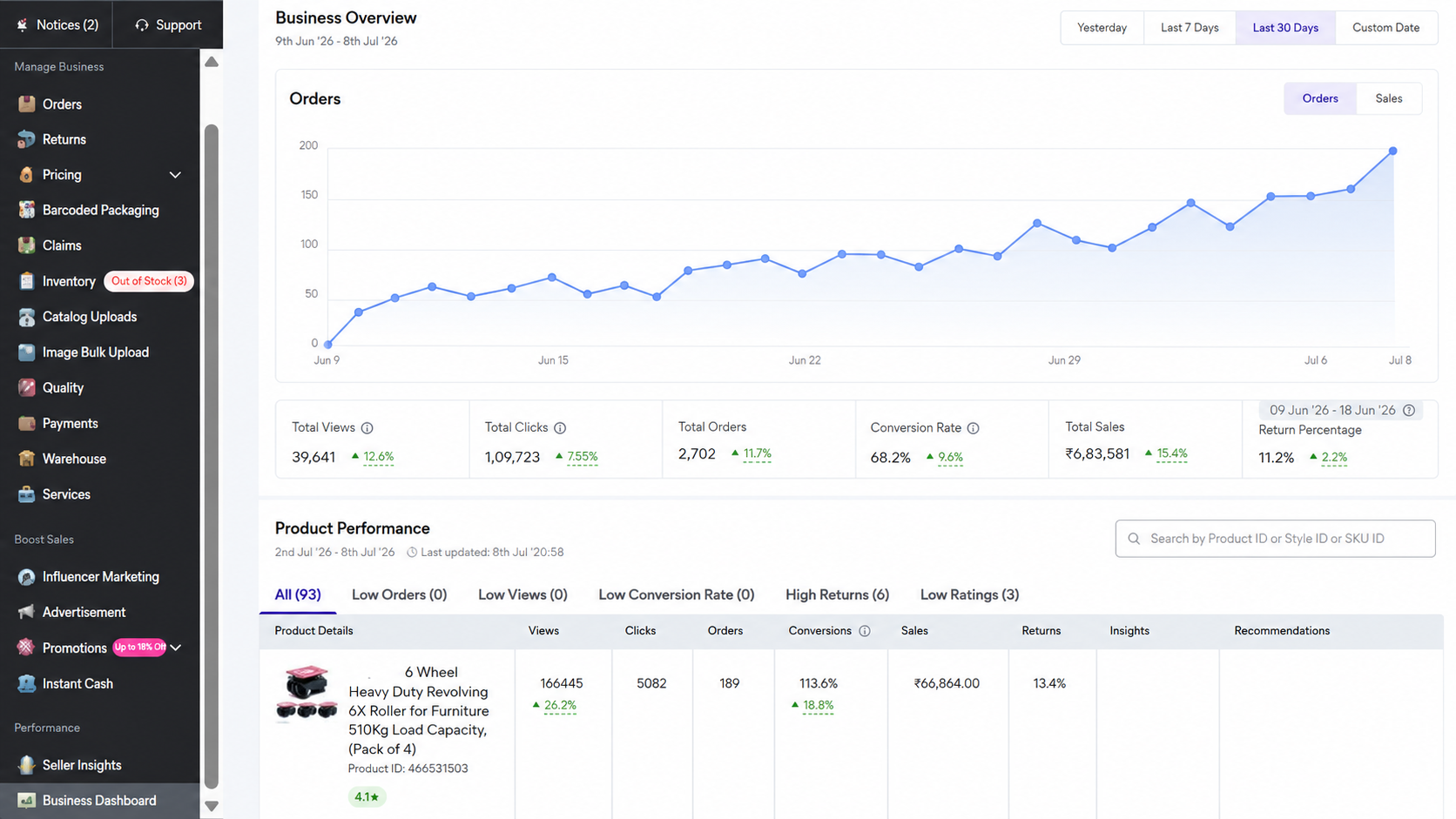Image resolution: width=1456 pixels, height=819 pixels.
Task: Expand the Pricing submenu chevron
Action: (x=175, y=175)
